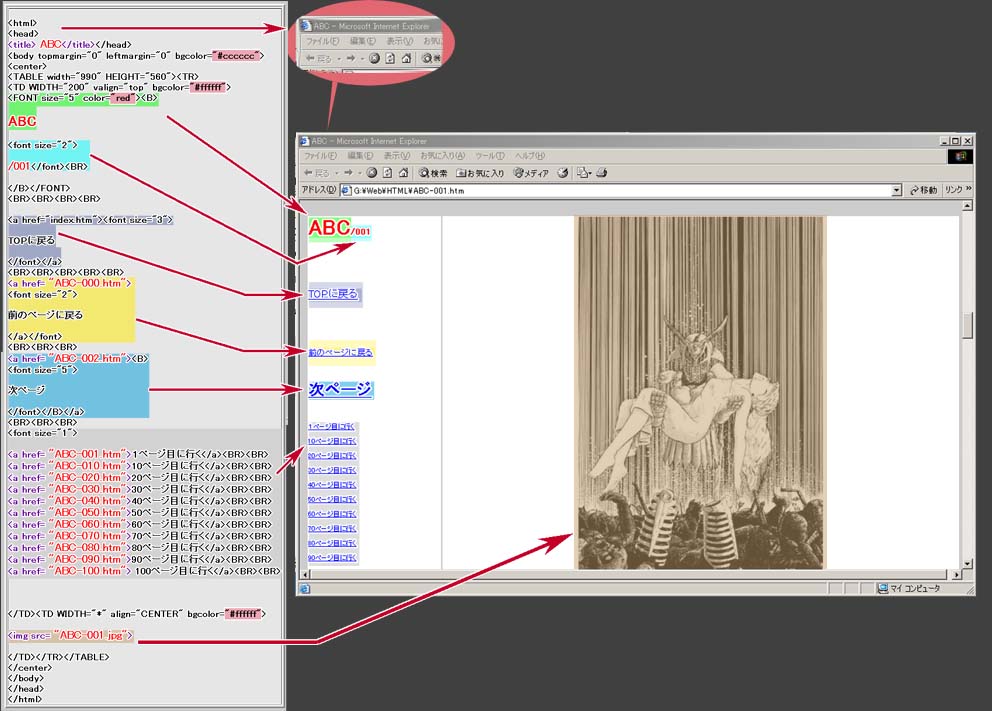The width and height of the screenshot is (992, 711).
Task: Open the Favorites (お気に入り) menu in menu bar
Action: point(442,156)
